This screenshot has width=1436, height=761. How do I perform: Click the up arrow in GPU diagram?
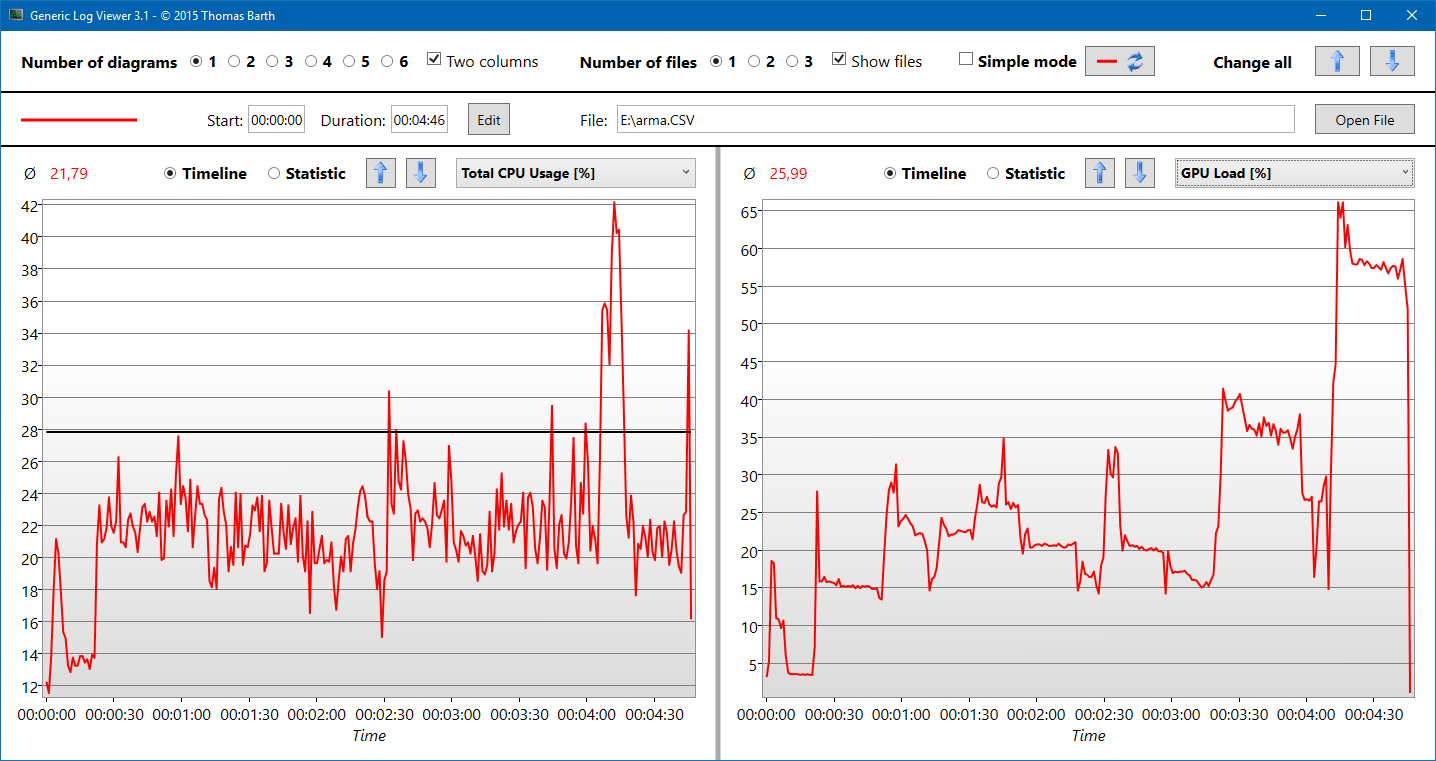1100,173
